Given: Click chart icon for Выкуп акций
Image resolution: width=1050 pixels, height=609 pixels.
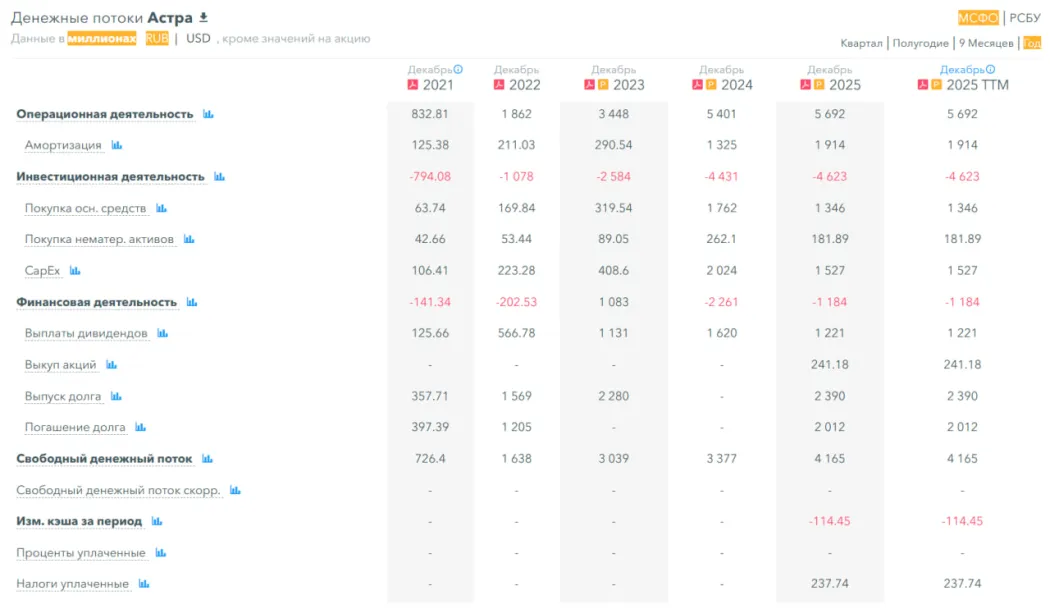Looking at the screenshot, I should coord(111,365).
